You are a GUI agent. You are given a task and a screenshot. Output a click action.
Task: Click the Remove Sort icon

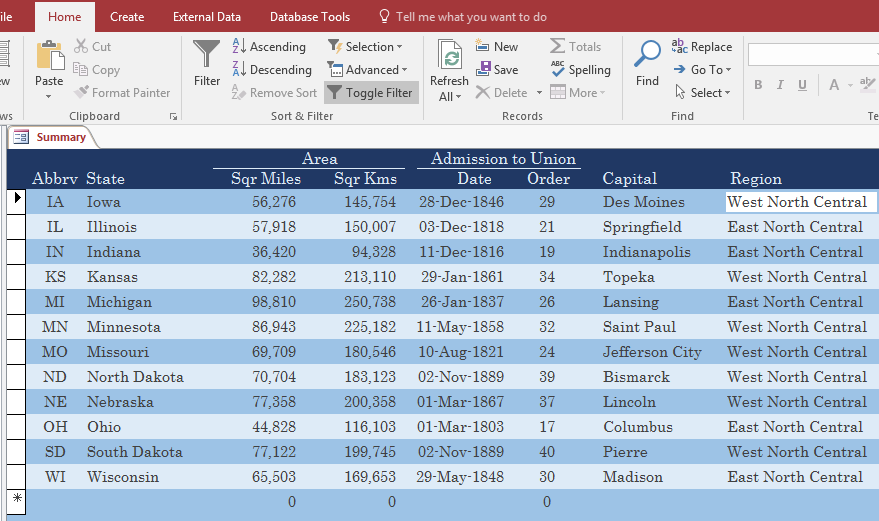239,92
